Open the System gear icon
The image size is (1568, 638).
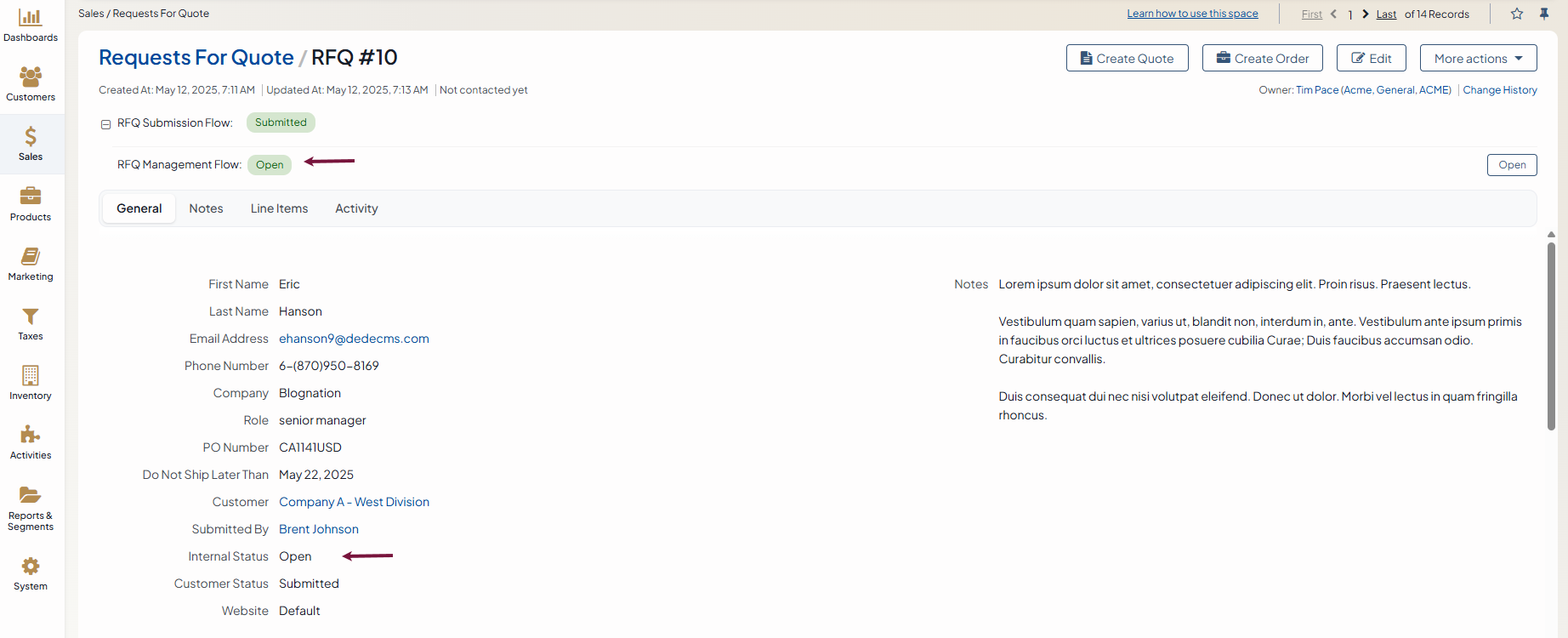click(31, 567)
